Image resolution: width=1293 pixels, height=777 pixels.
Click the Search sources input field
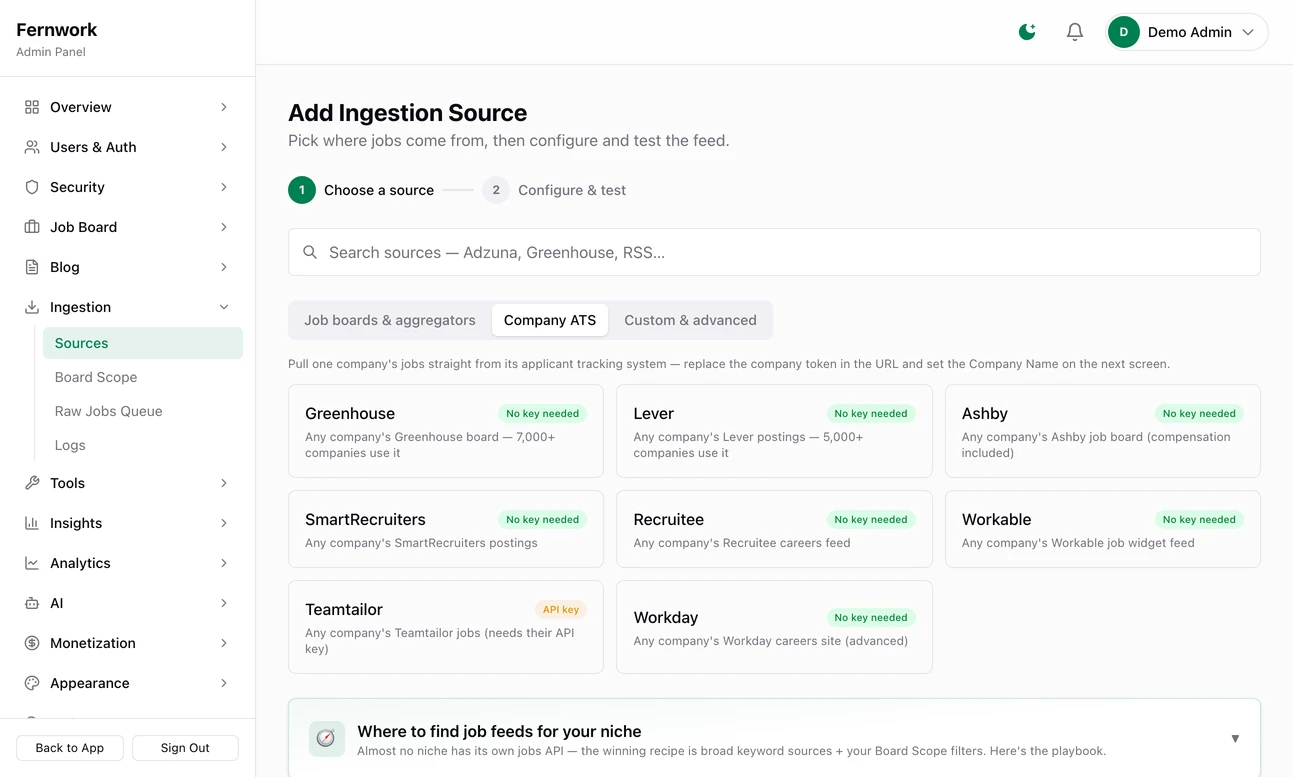coord(774,252)
